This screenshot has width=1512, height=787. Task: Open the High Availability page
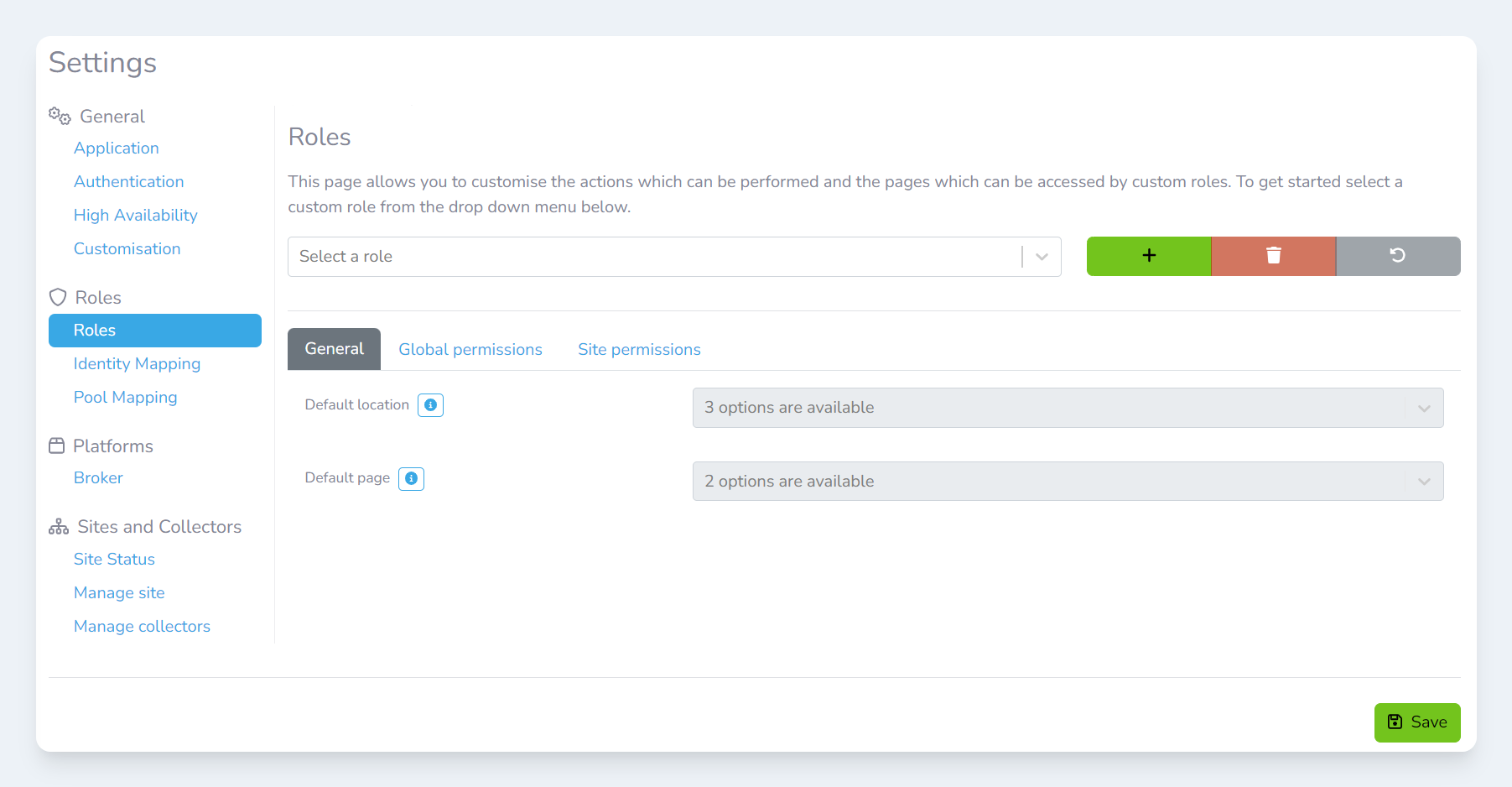(x=135, y=215)
